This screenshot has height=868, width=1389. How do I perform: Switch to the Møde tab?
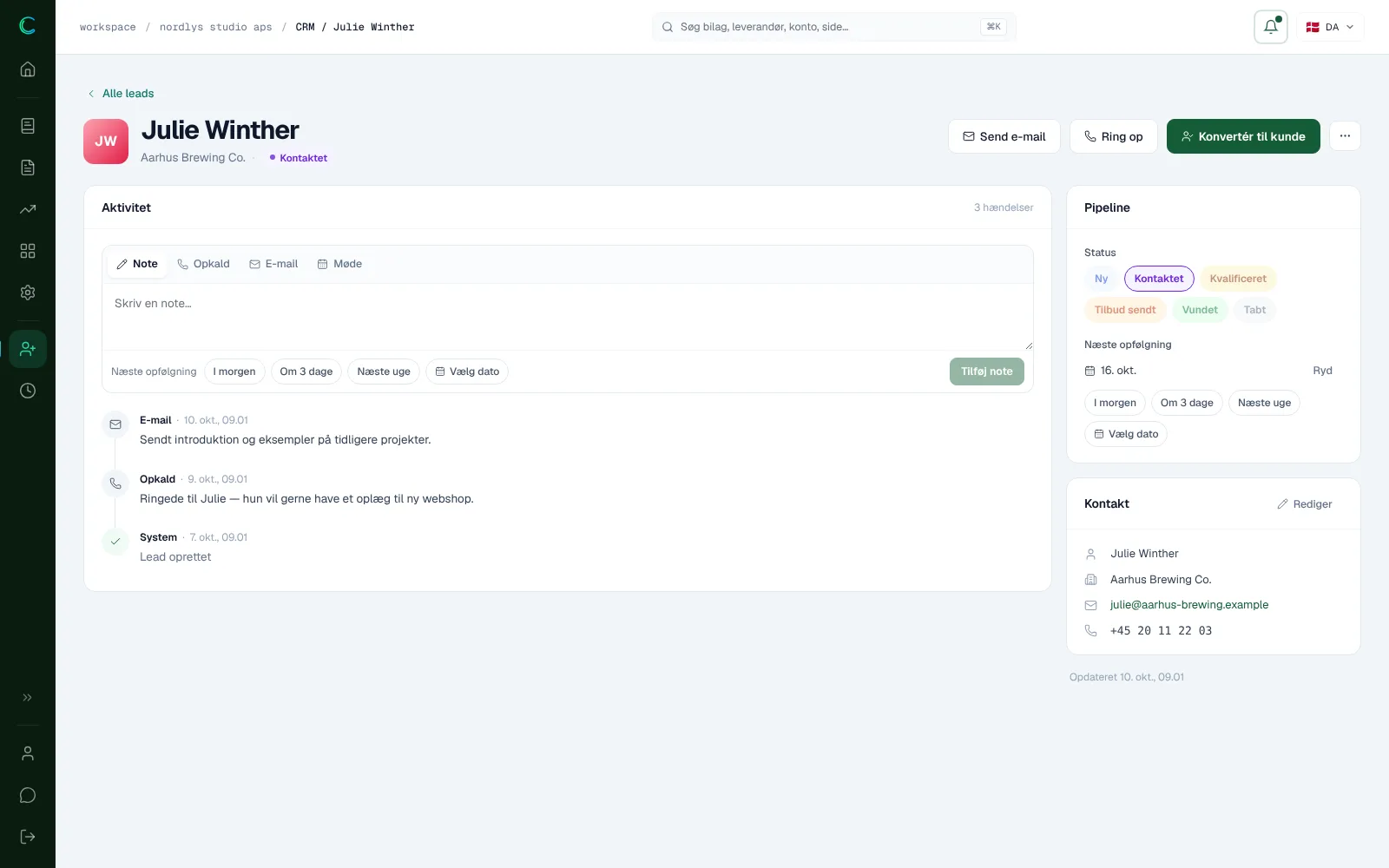click(339, 264)
